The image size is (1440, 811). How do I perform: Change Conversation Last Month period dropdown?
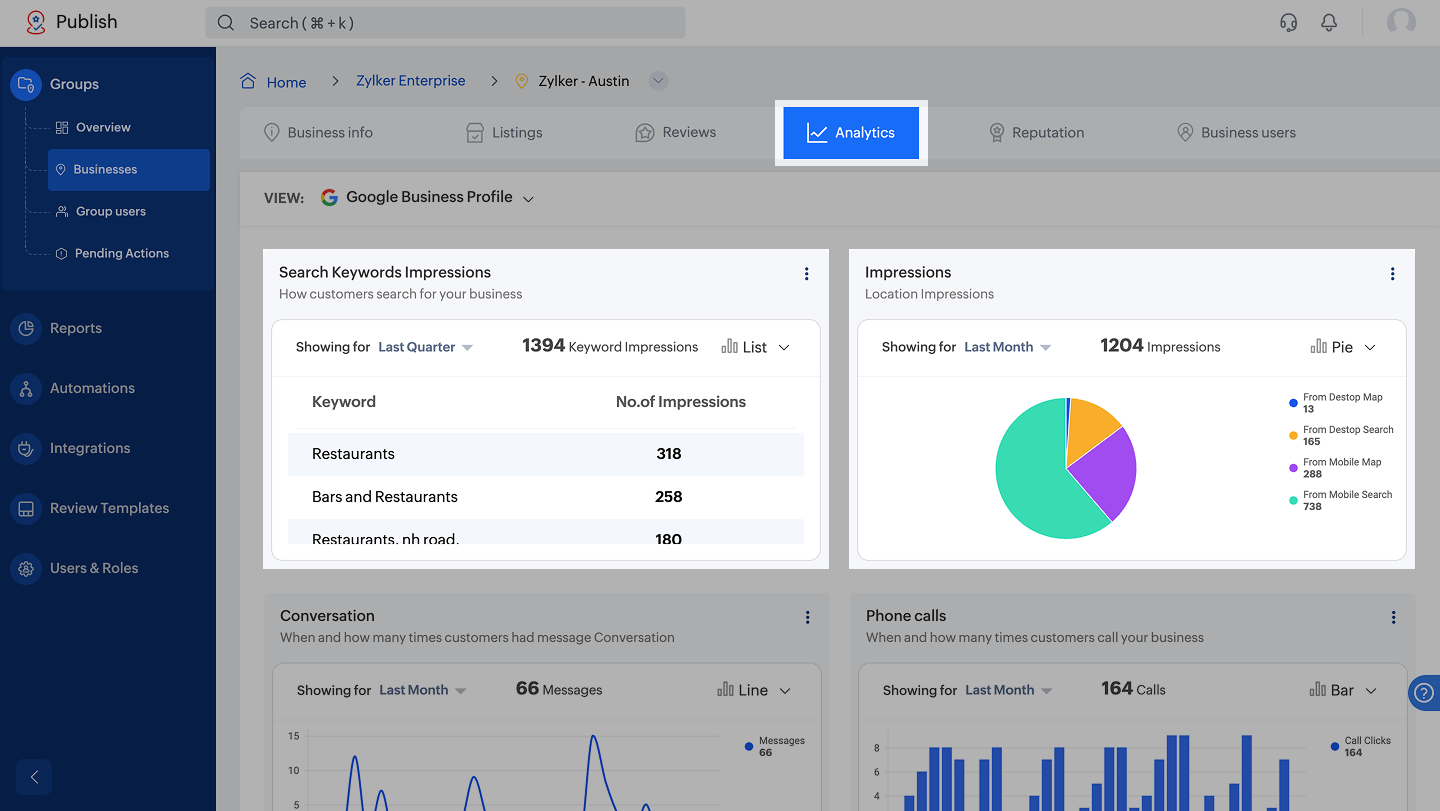(423, 690)
